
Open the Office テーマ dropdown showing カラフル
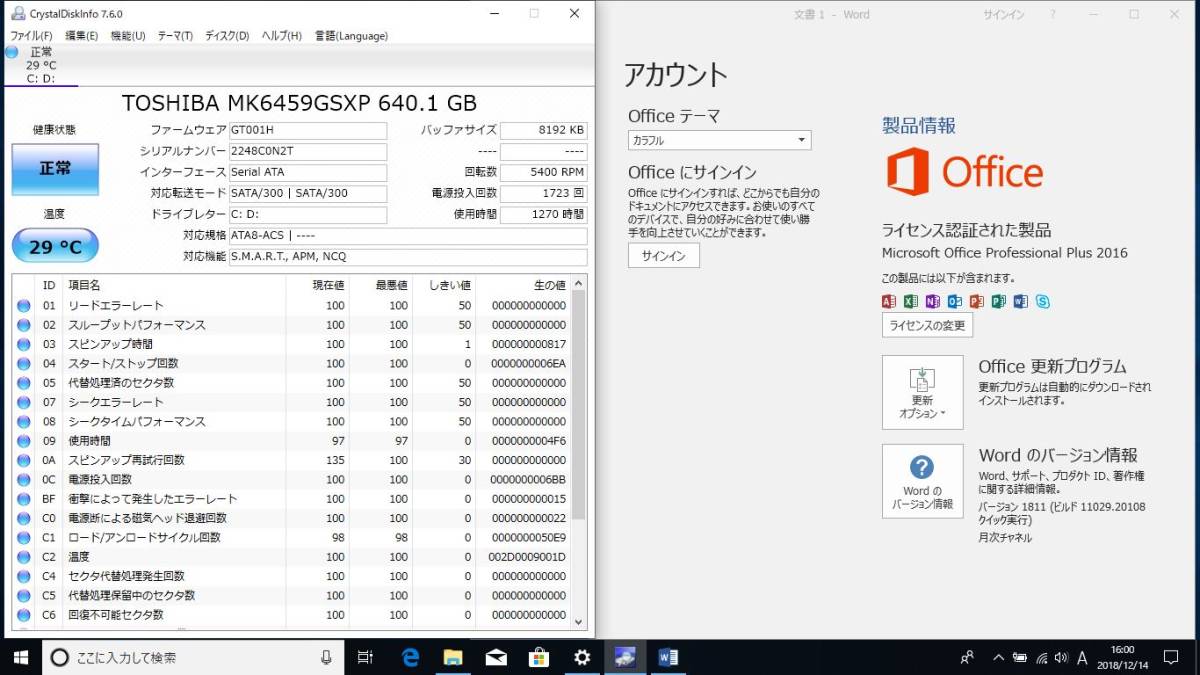click(718, 140)
